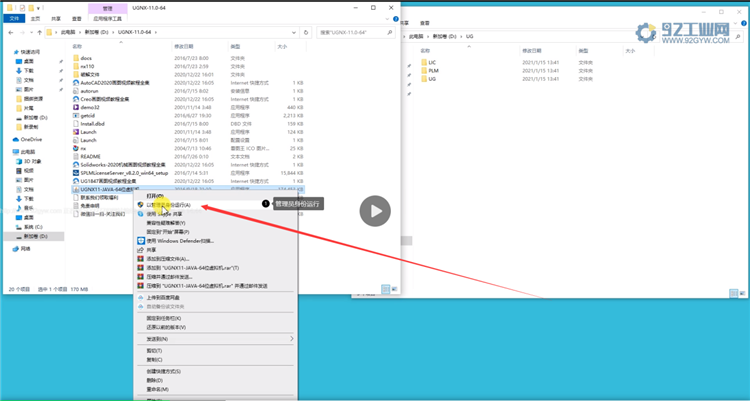Click large icons view toggle in front window

[394, 290]
